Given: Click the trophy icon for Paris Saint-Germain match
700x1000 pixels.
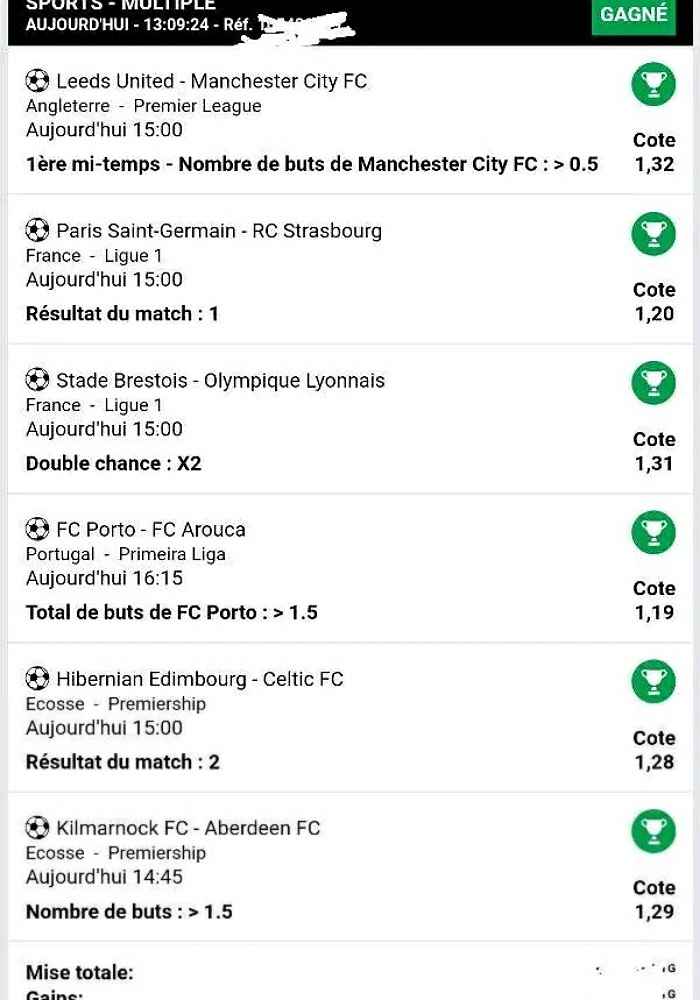Looking at the screenshot, I should (x=653, y=233).
